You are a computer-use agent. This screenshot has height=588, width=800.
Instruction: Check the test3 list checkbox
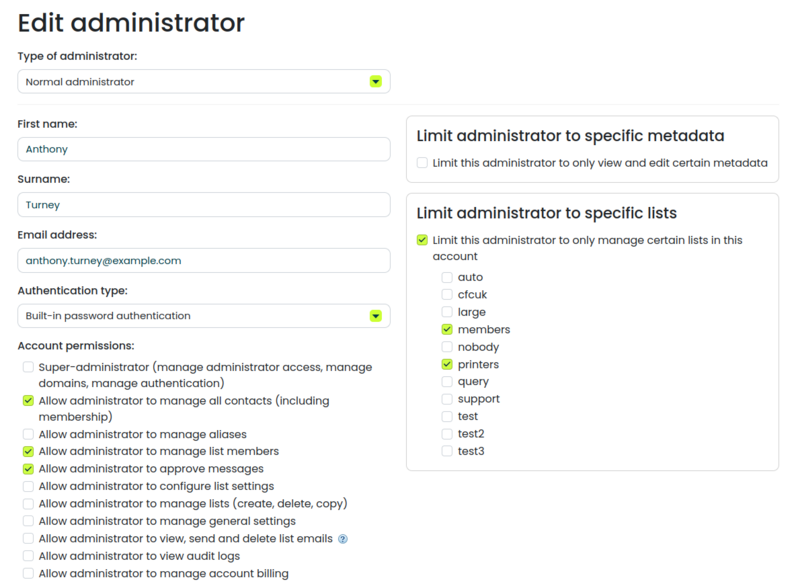pyautogui.click(x=446, y=450)
